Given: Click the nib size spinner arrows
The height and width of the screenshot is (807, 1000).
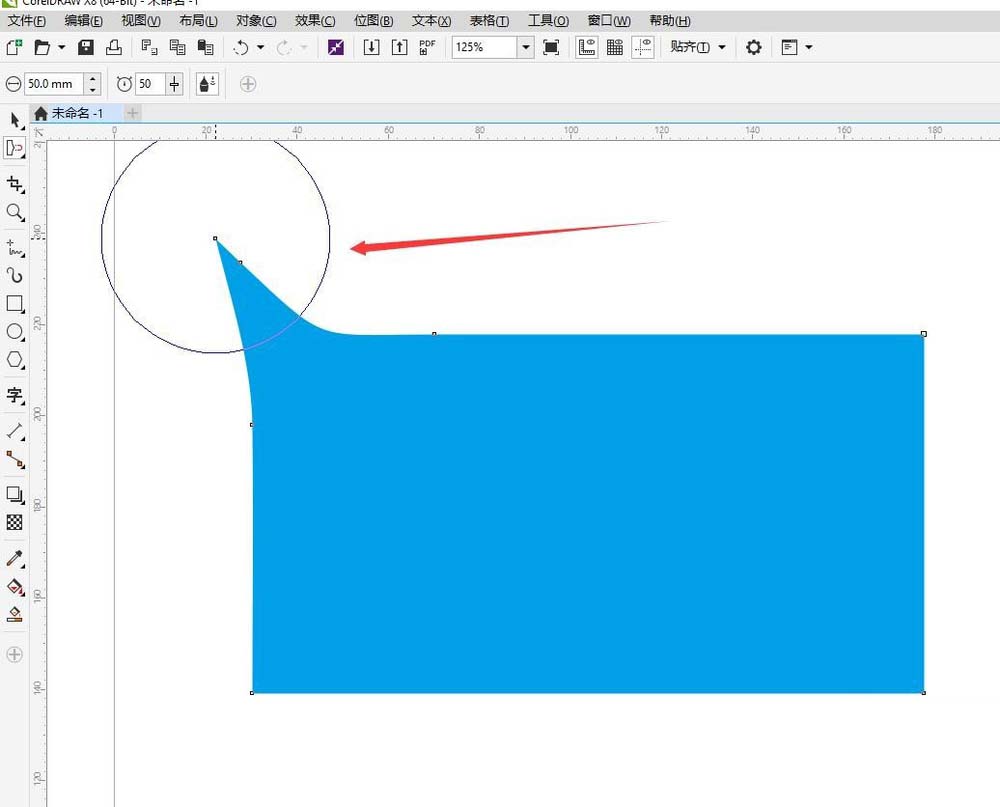Looking at the screenshot, I should tap(93, 84).
